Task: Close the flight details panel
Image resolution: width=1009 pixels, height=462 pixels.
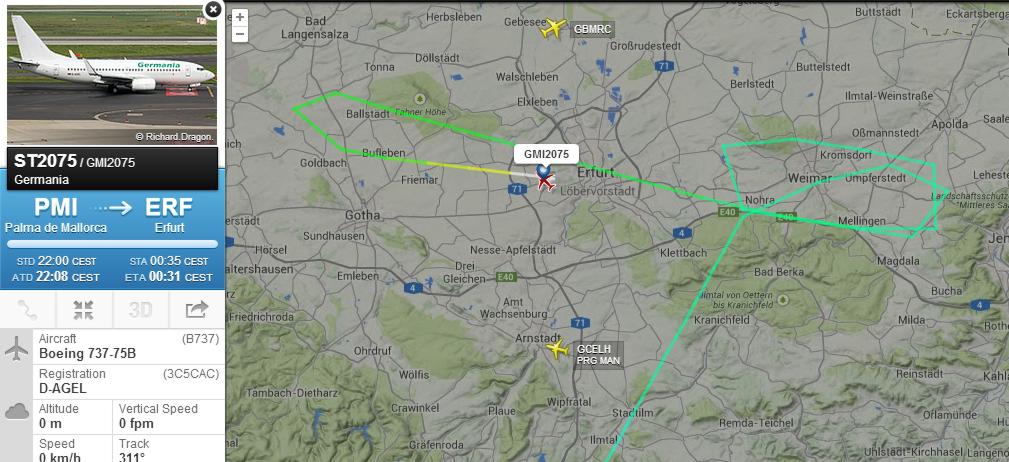Action: pyautogui.click(x=212, y=9)
